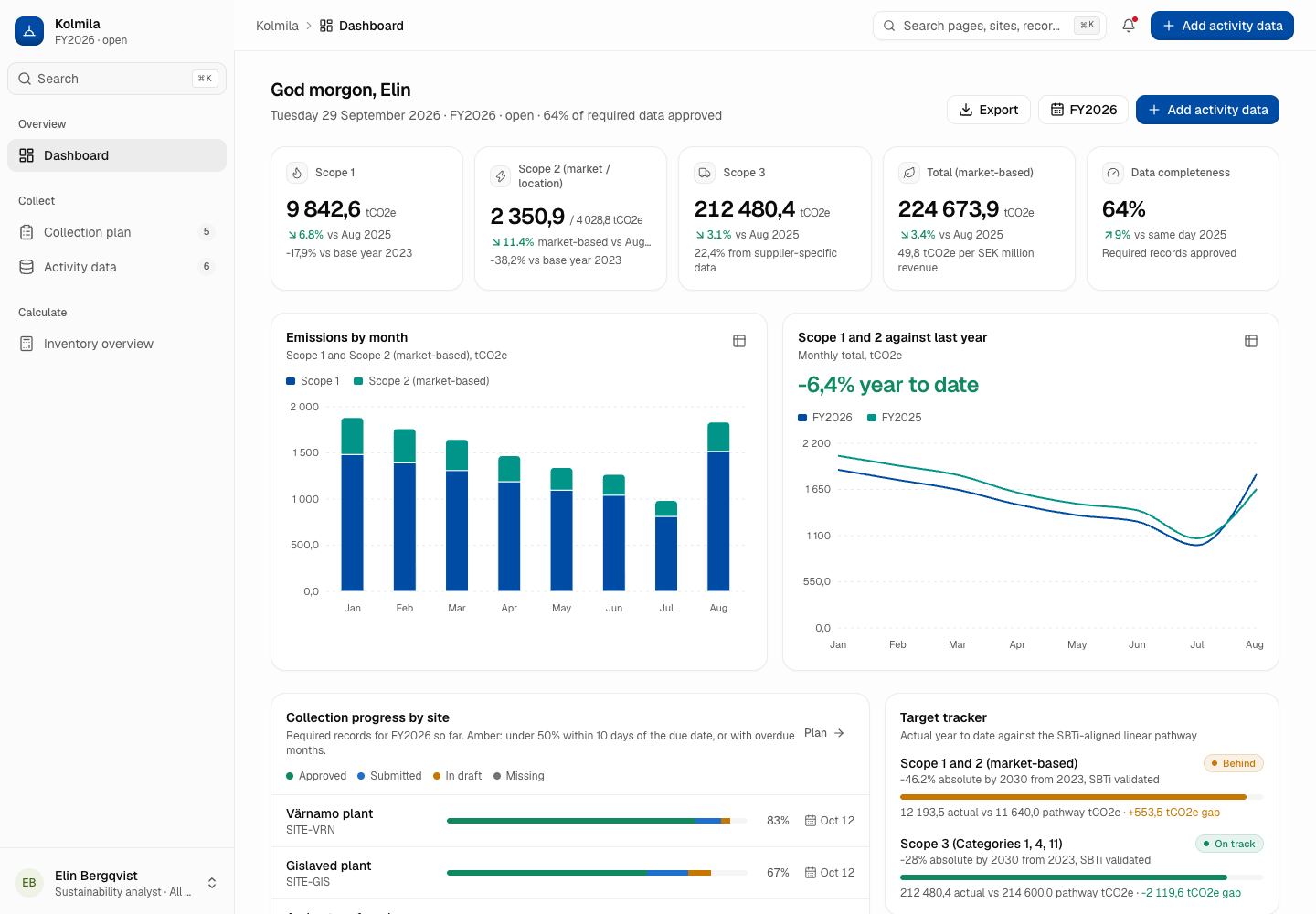Screen dimensions: 1316x914
Task: Click the Scope 2 lightning bolt icon
Action: [x=501, y=176]
